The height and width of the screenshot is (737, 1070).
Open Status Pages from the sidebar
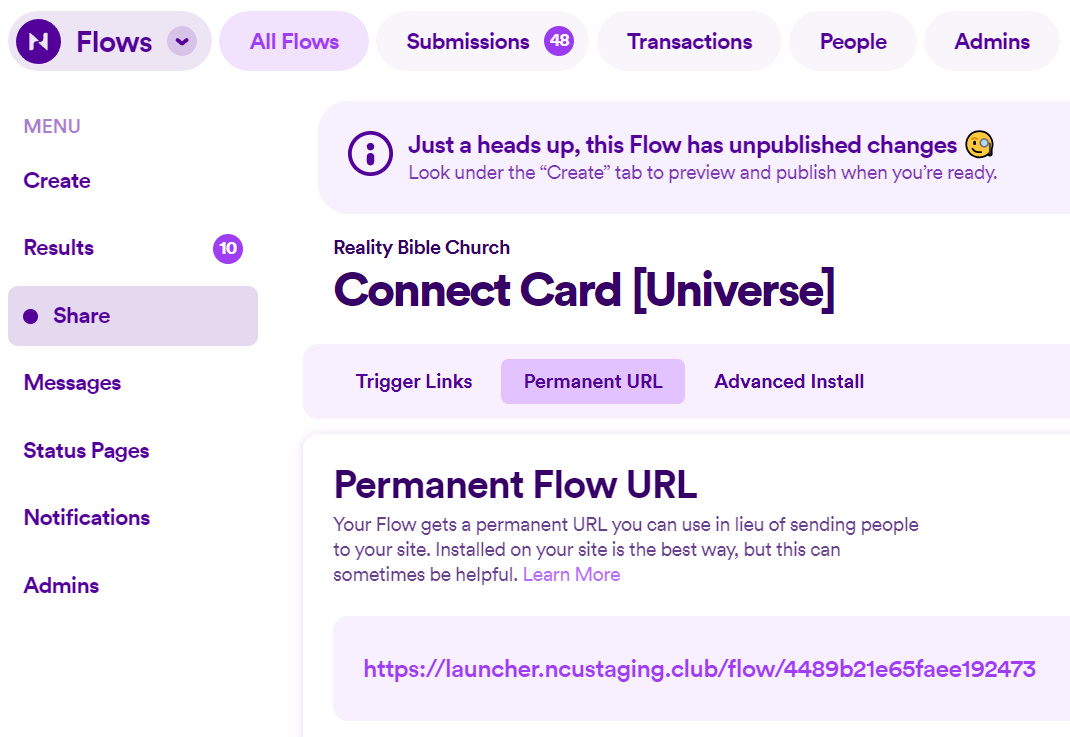point(86,451)
